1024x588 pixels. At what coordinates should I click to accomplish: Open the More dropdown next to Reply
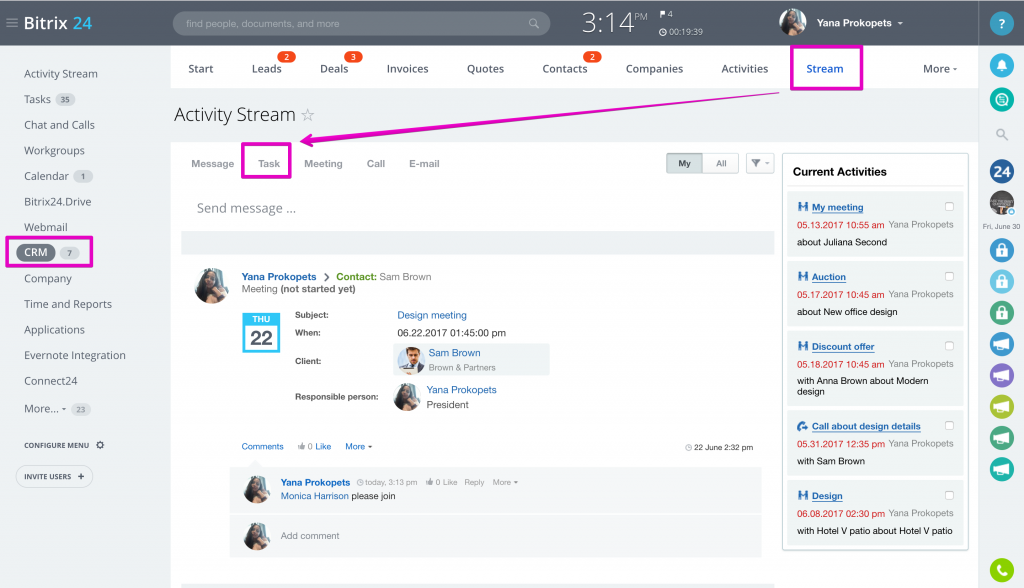point(505,482)
